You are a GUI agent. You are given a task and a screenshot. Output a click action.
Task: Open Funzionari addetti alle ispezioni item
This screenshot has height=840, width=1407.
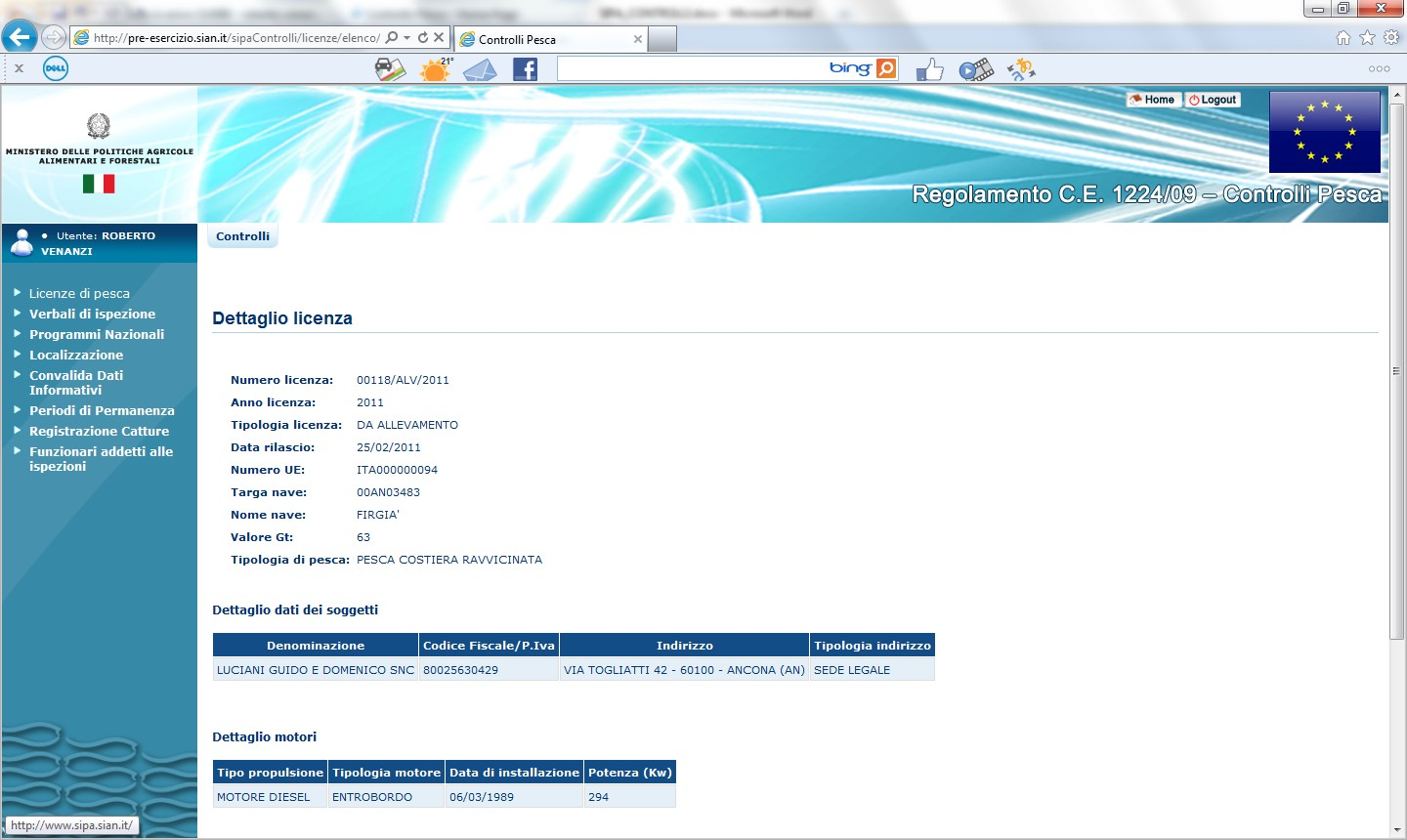click(101, 459)
